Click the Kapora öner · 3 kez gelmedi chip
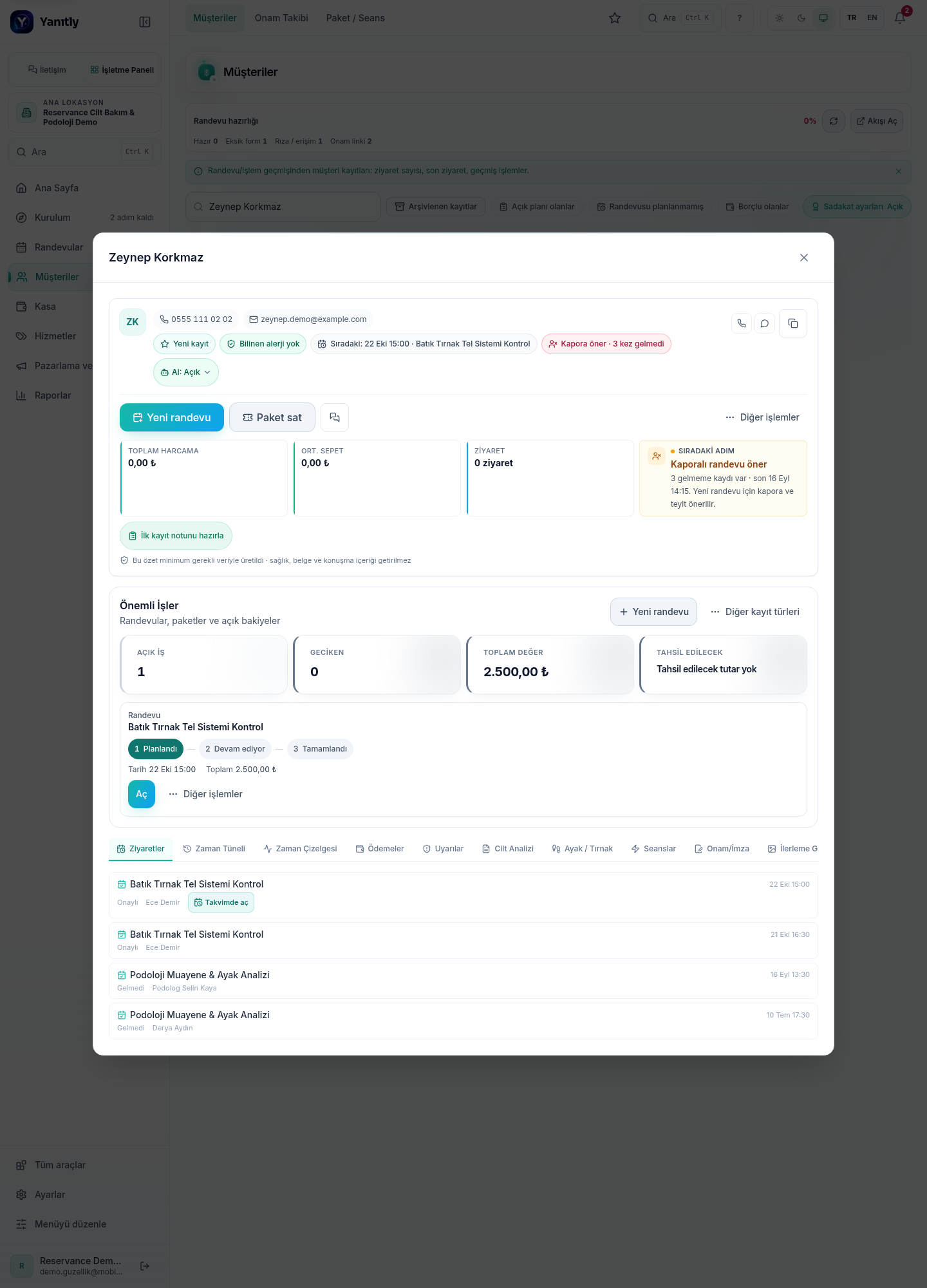The height and width of the screenshot is (1288, 927). [x=606, y=344]
